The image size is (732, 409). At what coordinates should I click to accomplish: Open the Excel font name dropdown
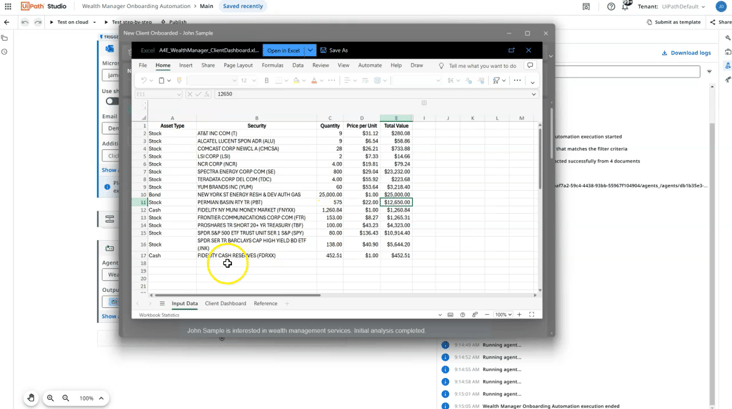tap(234, 80)
